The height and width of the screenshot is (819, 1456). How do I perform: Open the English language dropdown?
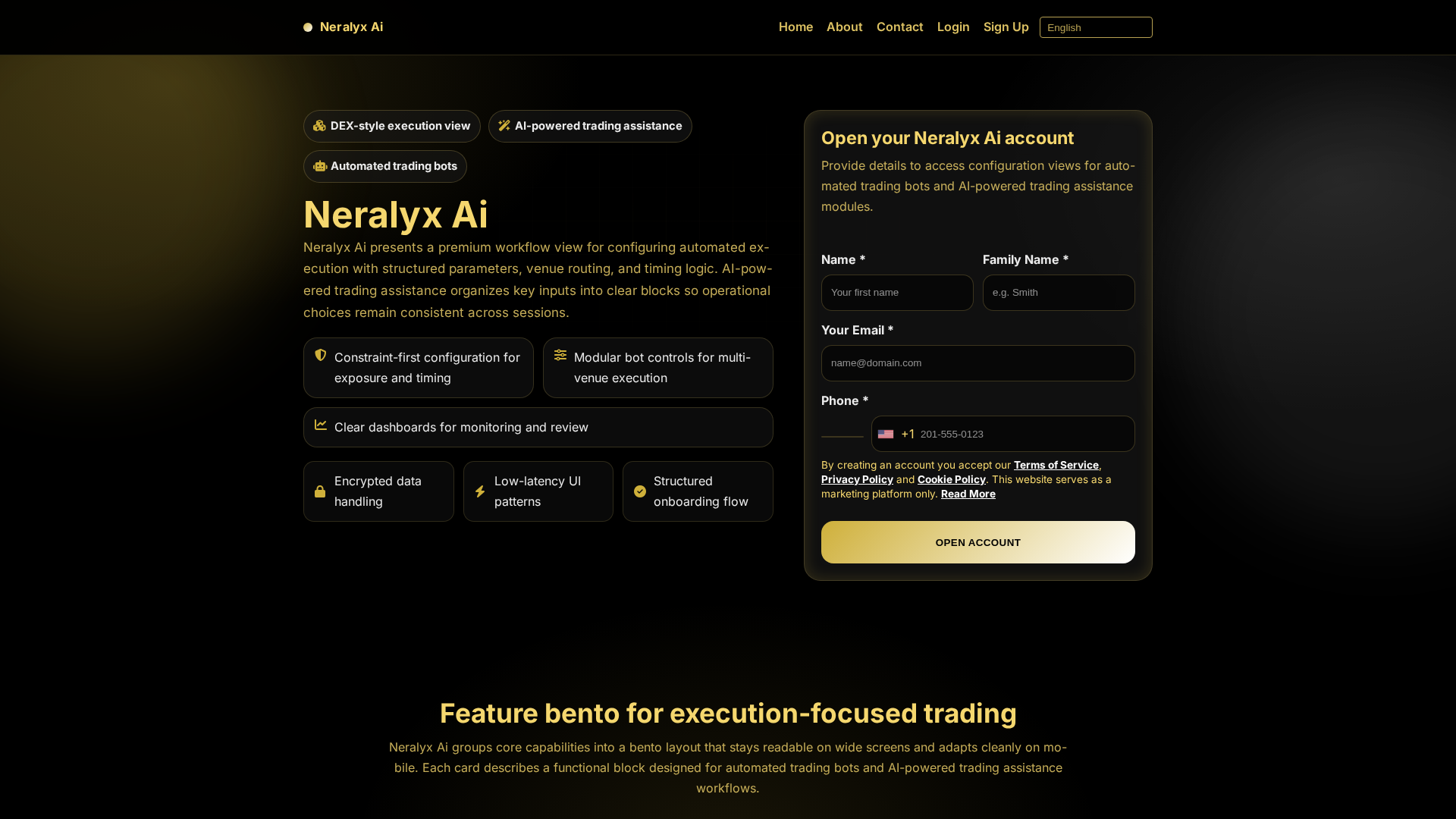pyautogui.click(x=1096, y=27)
